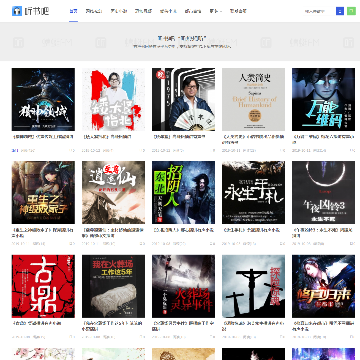Open the 午夜凶铃3 cover image
Viewport: 360px width, 360px height.
coord(323,192)
